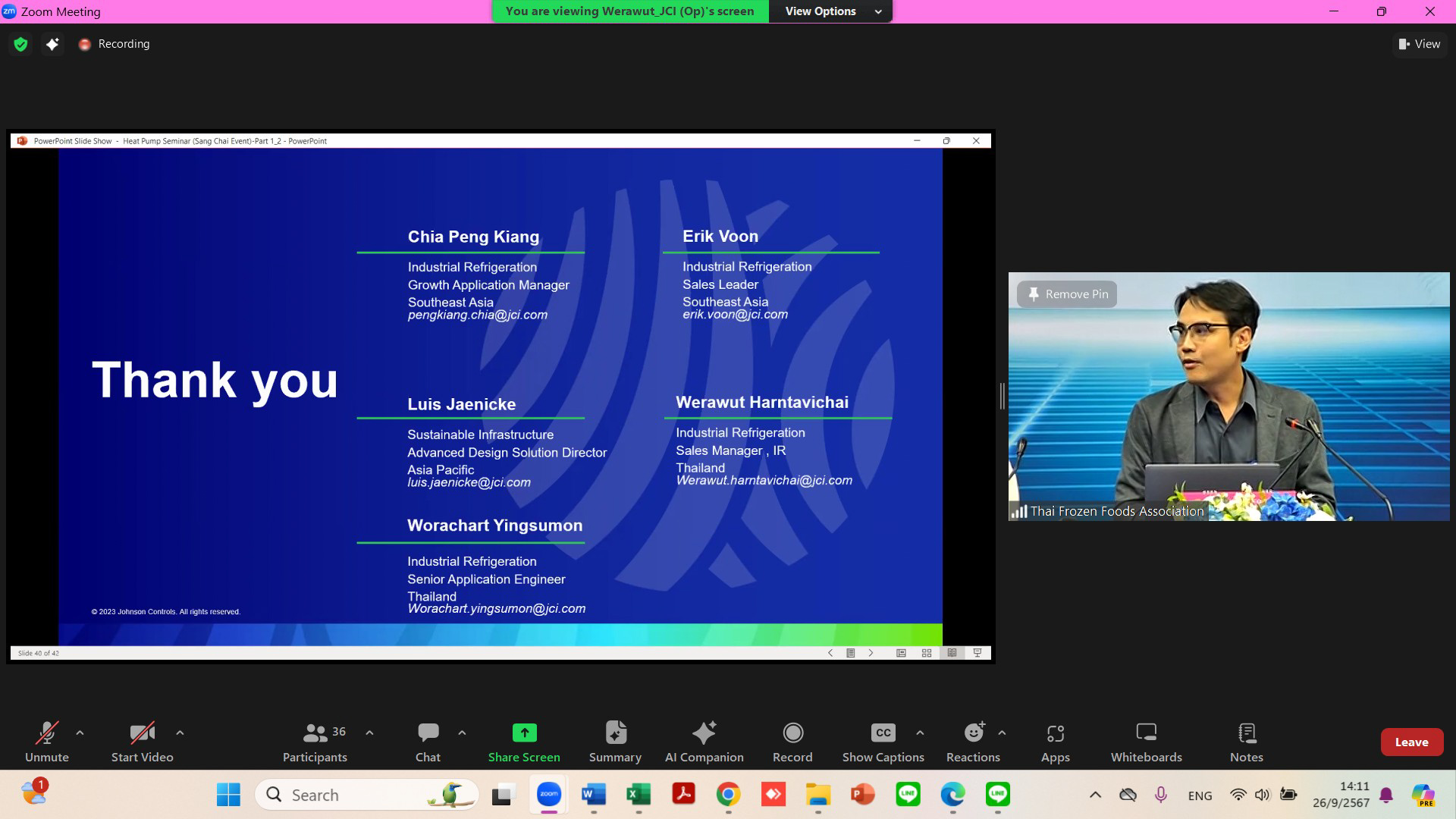Expand the View Options dropdown

click(x=831, y=11)
